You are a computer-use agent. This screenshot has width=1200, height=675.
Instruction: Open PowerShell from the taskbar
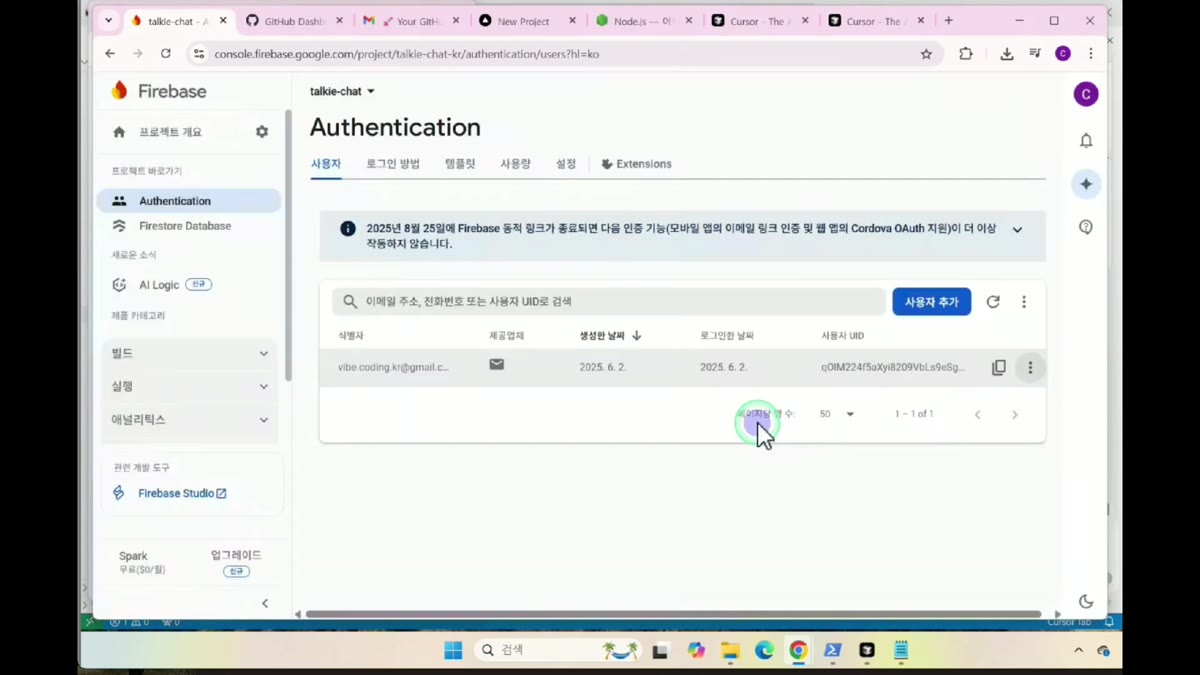(832, 651)
